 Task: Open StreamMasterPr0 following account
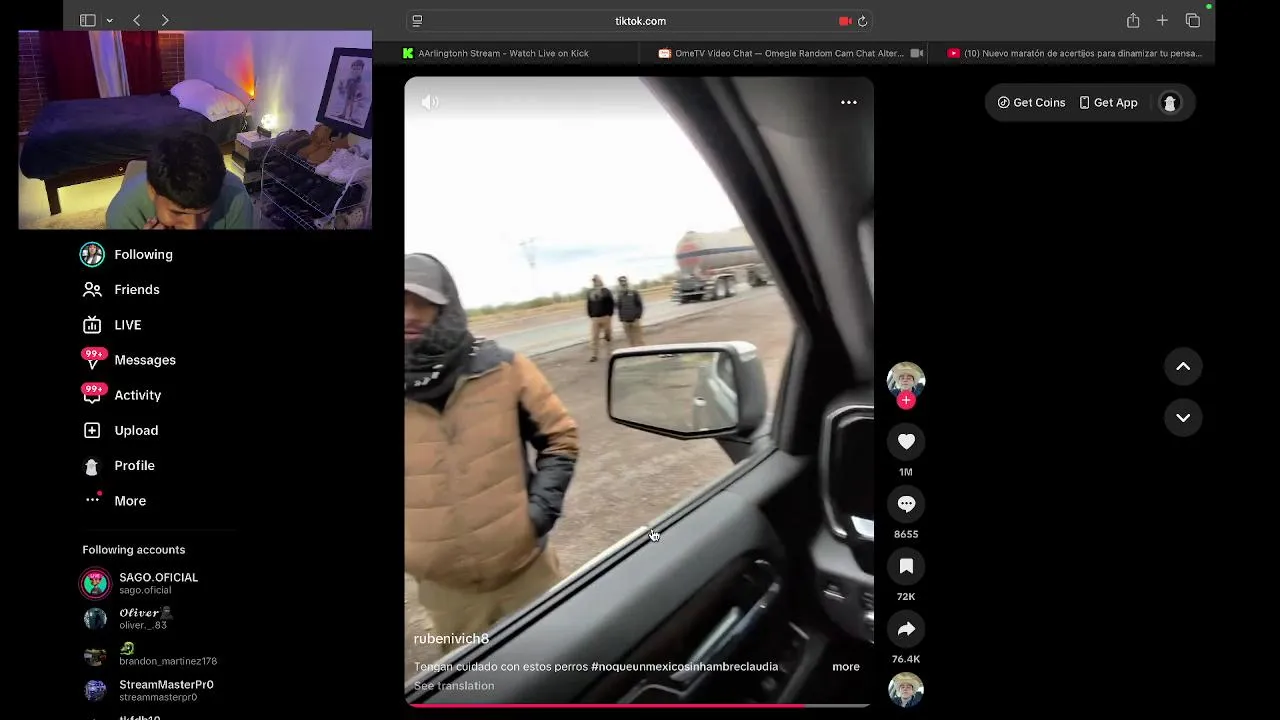(148, 690)
